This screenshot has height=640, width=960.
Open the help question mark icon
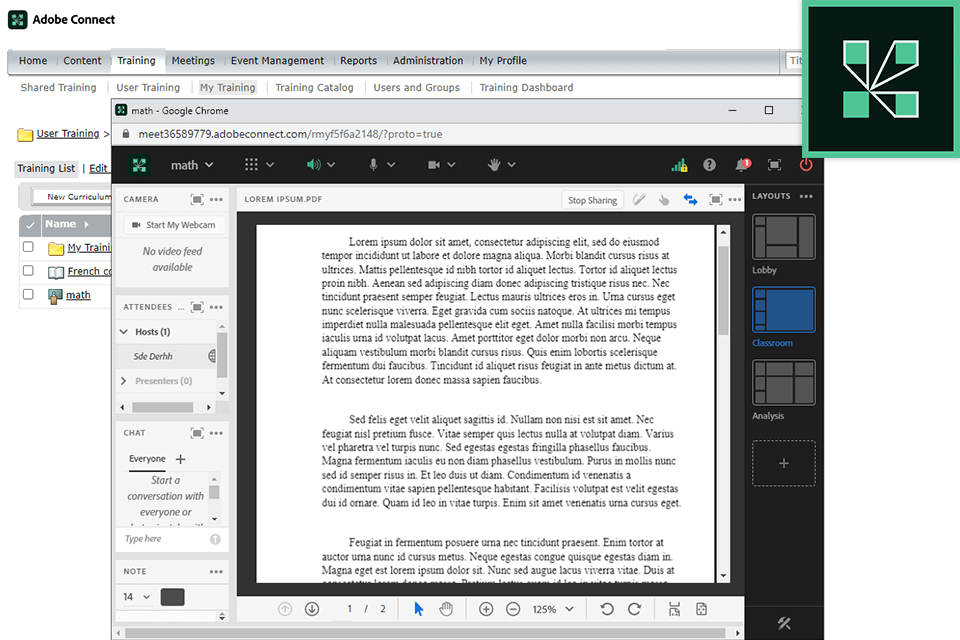coord(709,165)
